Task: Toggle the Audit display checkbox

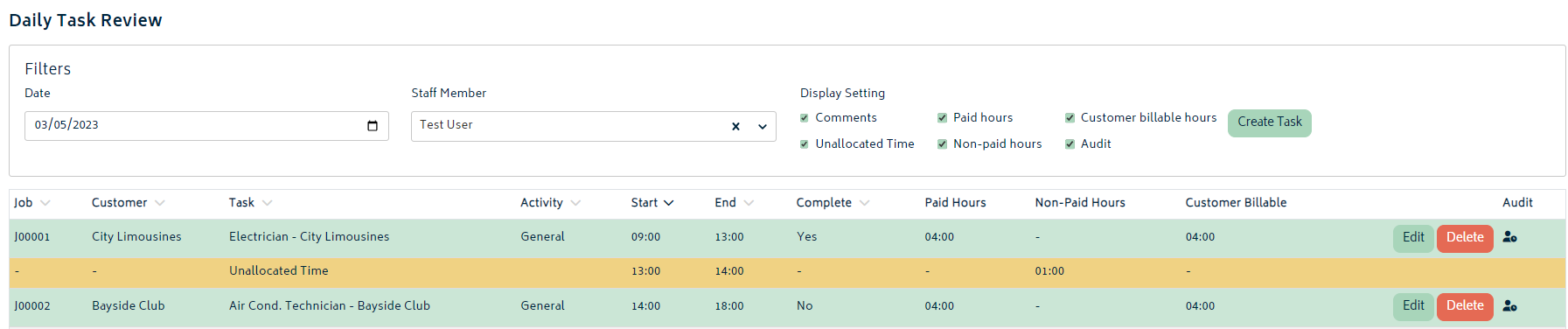Action: click(x=1070, y=144)
